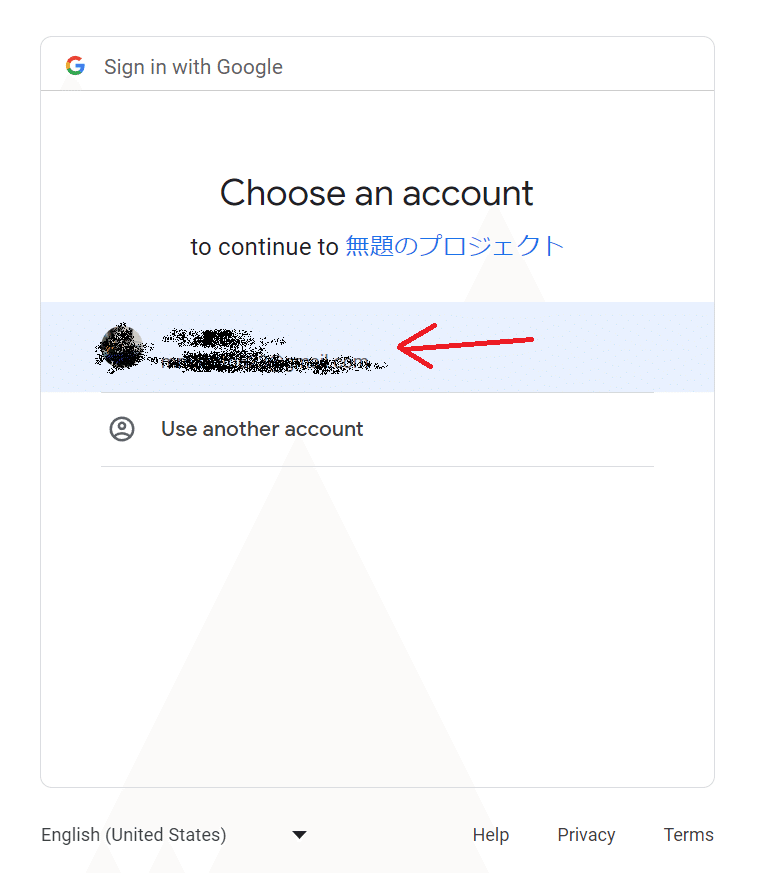Select the scribbled-out profile avatar
778x873 pixels.
121,347
